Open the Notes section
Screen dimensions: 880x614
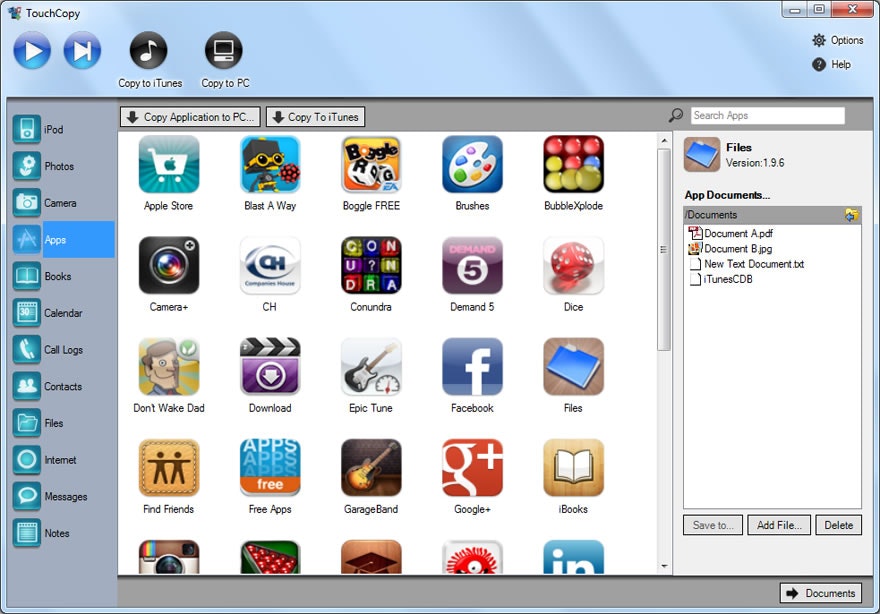(62, 533)
